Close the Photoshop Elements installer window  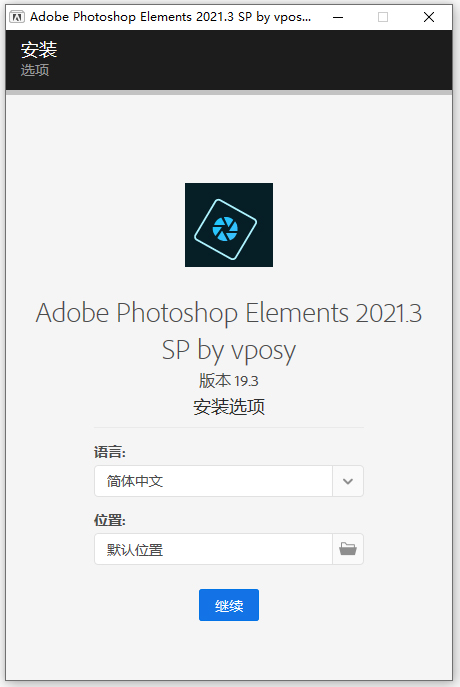(x=429, y=17)
